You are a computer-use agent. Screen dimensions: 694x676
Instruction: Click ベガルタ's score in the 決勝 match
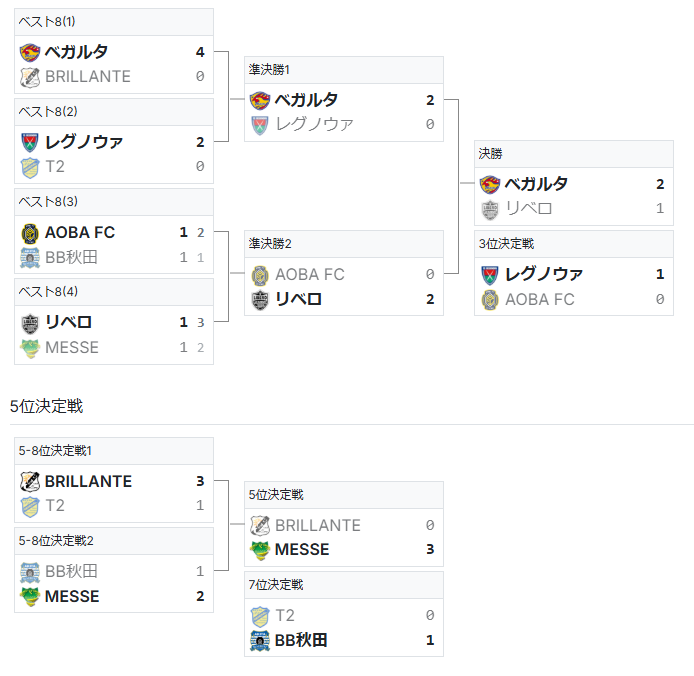click(x=660, y=184)
